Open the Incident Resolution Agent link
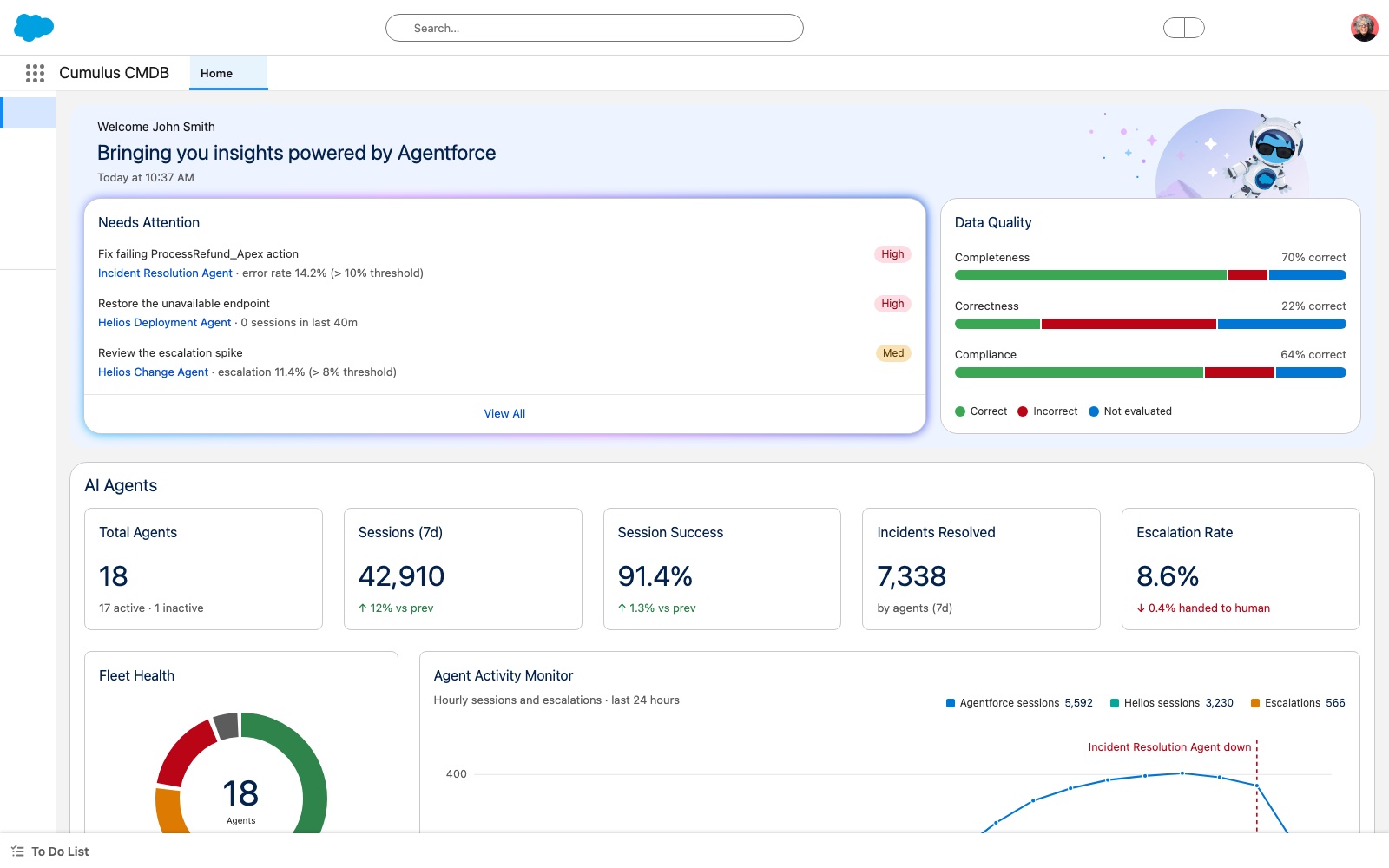The image size is (1389, 868). [165, 273]
